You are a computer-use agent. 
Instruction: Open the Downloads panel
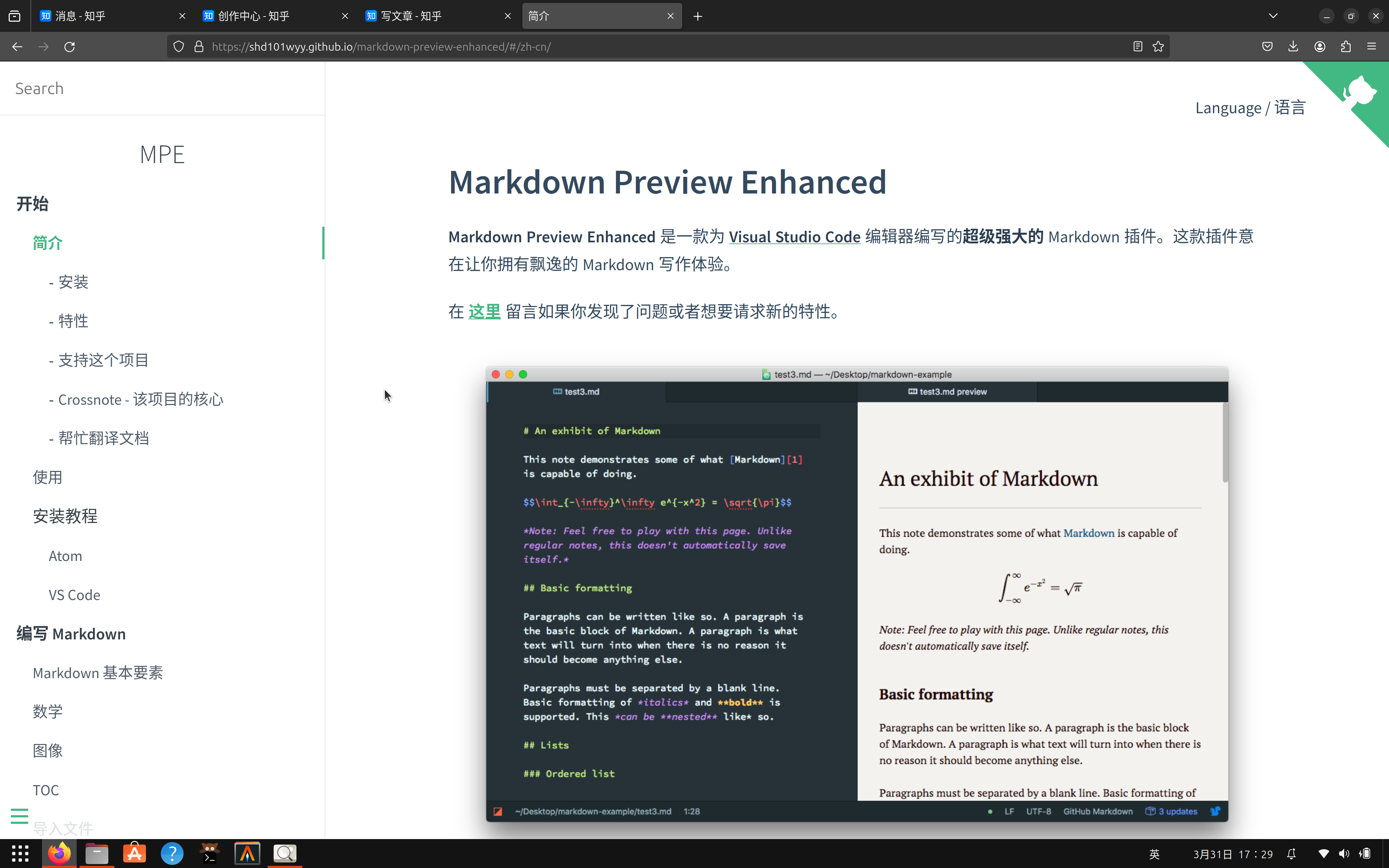(1293, 47)
